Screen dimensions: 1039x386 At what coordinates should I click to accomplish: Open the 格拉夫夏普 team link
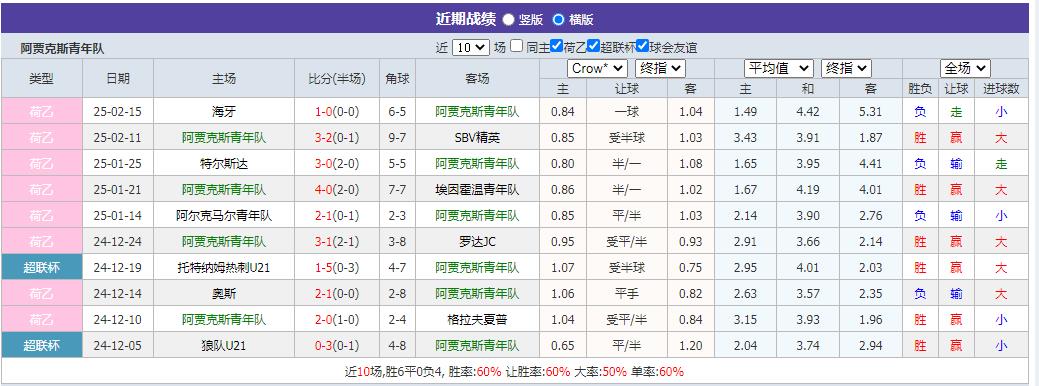point(477,320)
